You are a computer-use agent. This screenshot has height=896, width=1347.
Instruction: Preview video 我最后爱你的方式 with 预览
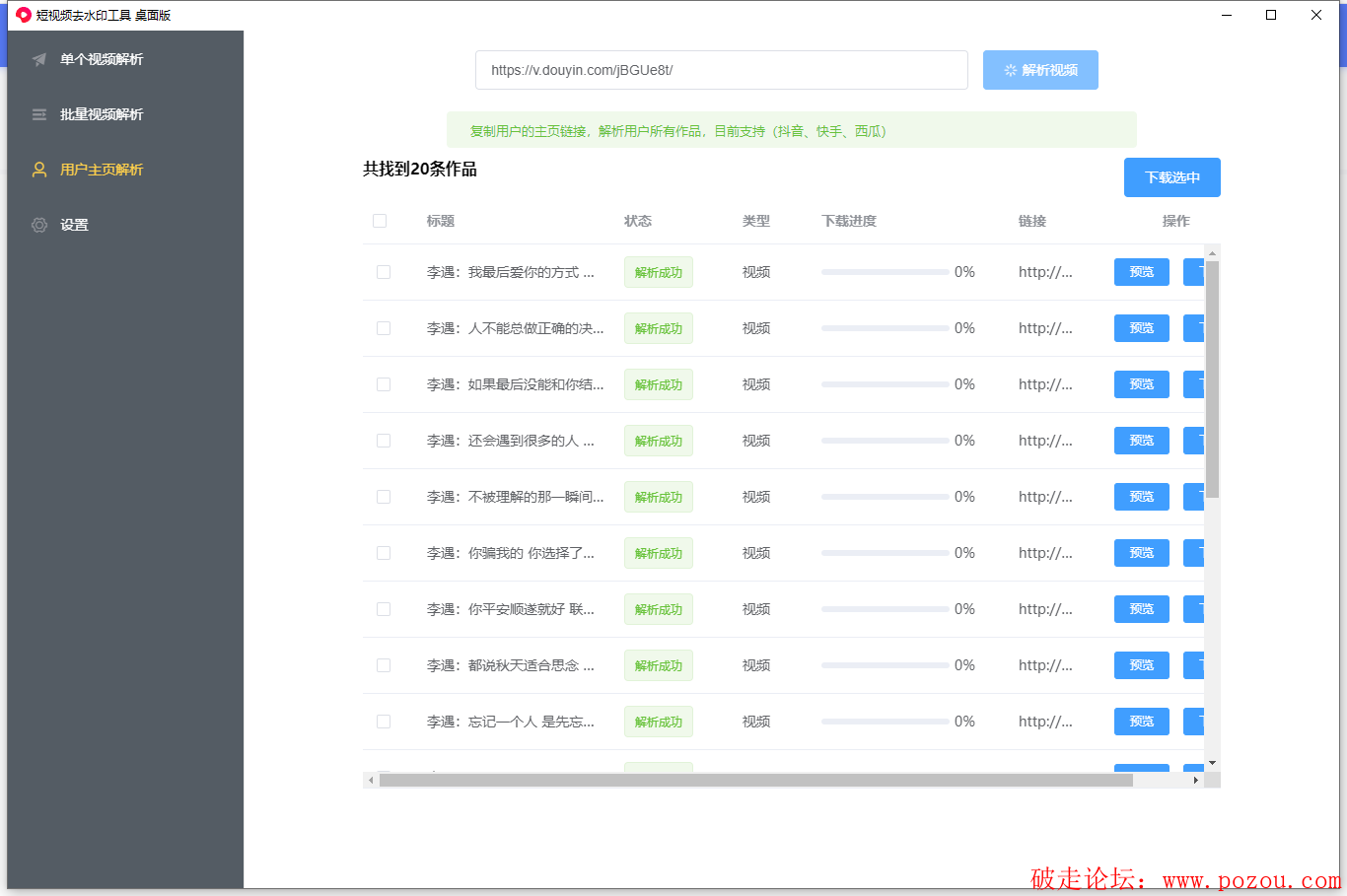1142,272
